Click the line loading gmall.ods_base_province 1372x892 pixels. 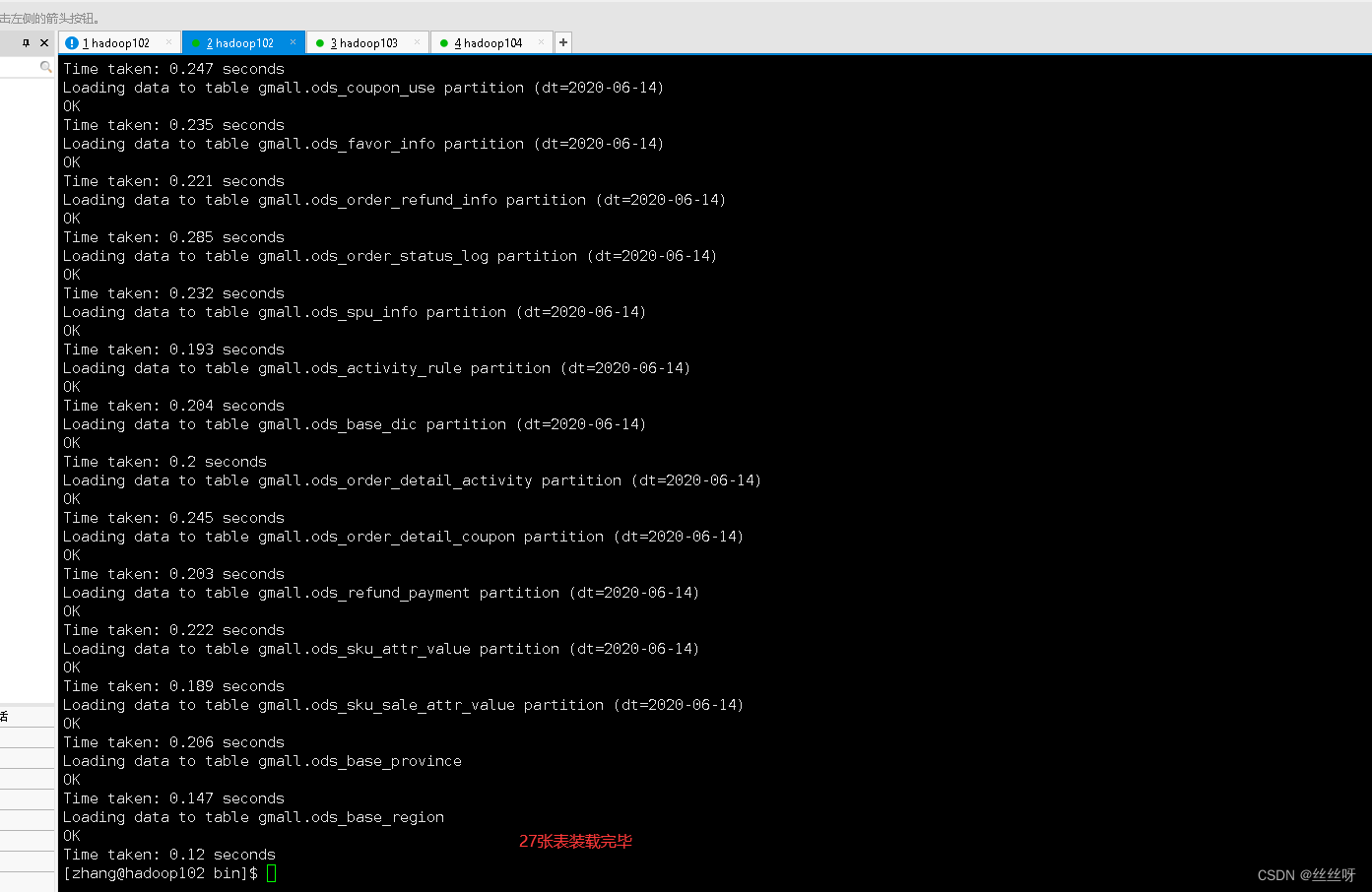pyautogui.click(x=262, y=761)
